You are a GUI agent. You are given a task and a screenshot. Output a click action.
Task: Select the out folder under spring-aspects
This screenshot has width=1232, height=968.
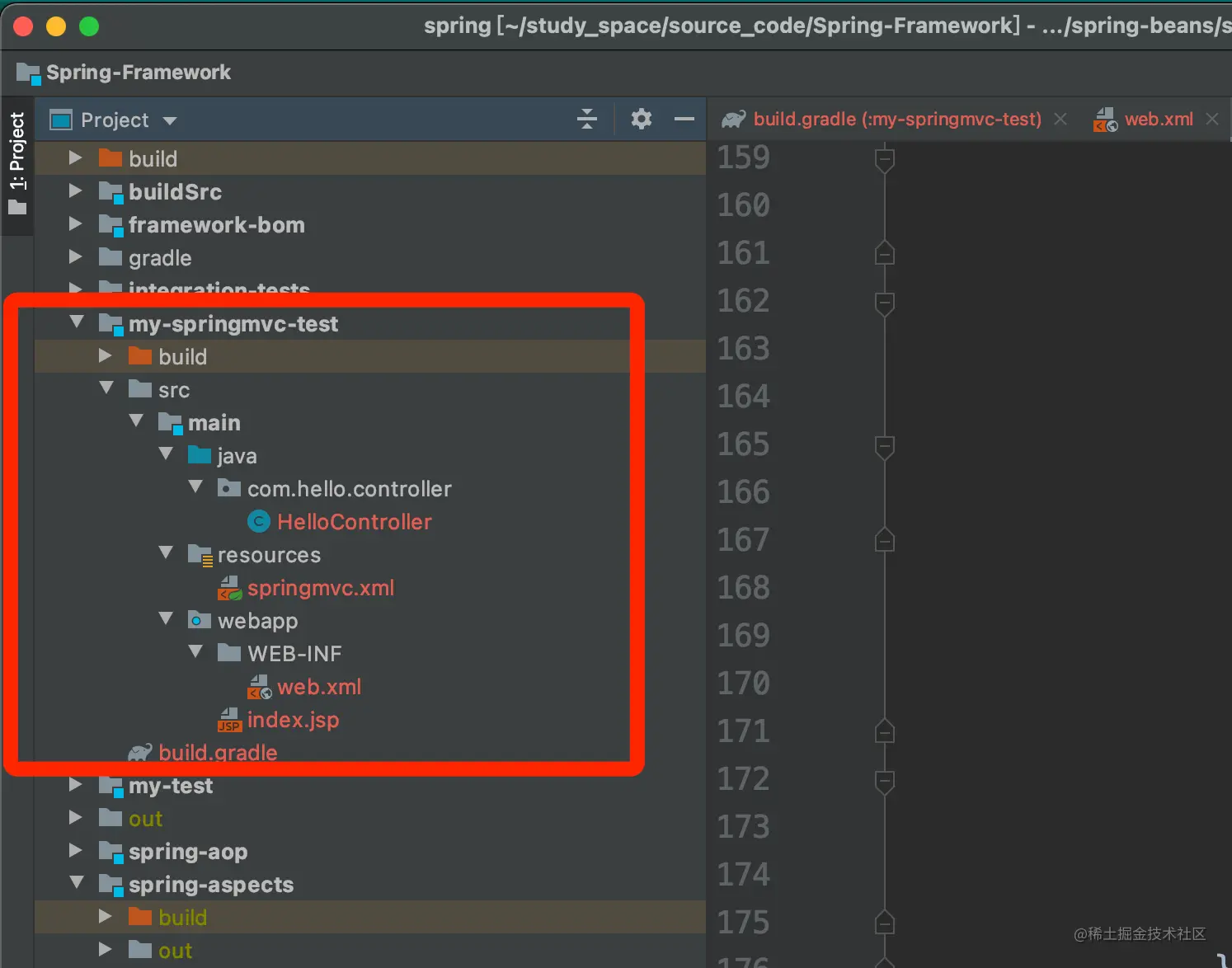[x=370, y=950]
